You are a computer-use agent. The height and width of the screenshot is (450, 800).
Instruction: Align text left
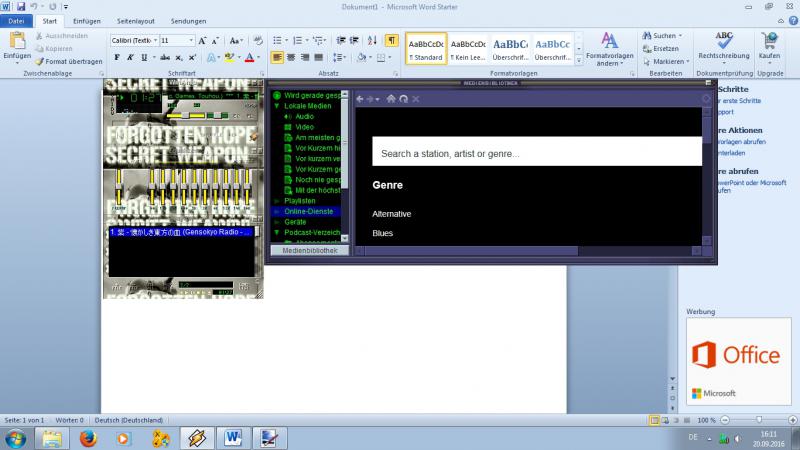(x=277, y=58)
